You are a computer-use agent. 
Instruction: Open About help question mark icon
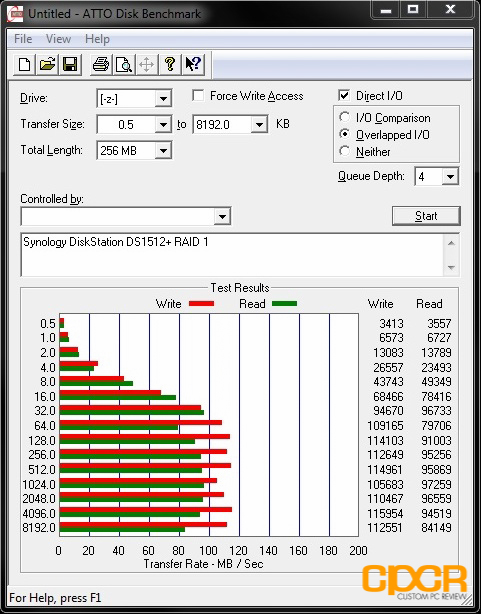pyautogui.click(x=170, y=64)
